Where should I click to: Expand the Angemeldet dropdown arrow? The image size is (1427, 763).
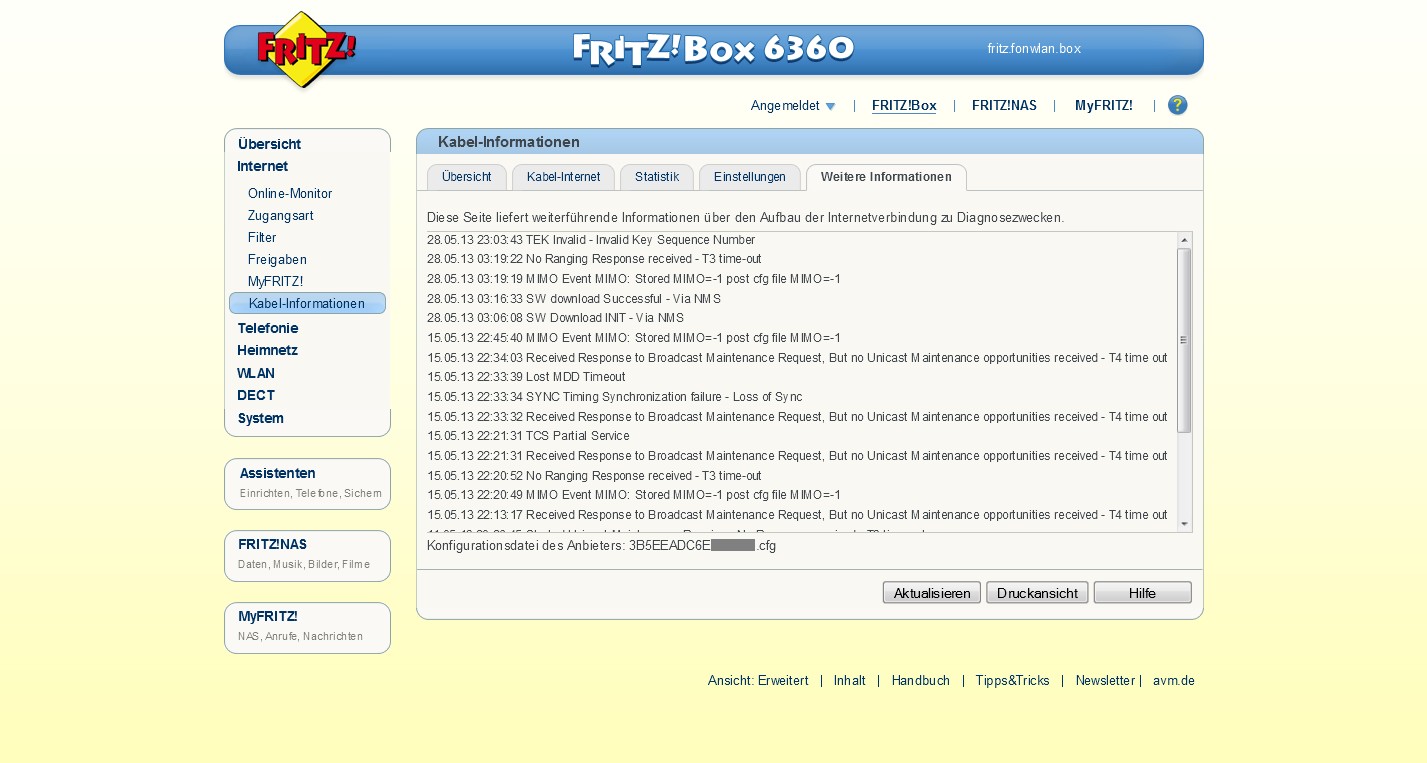click(x=830, y=106)
